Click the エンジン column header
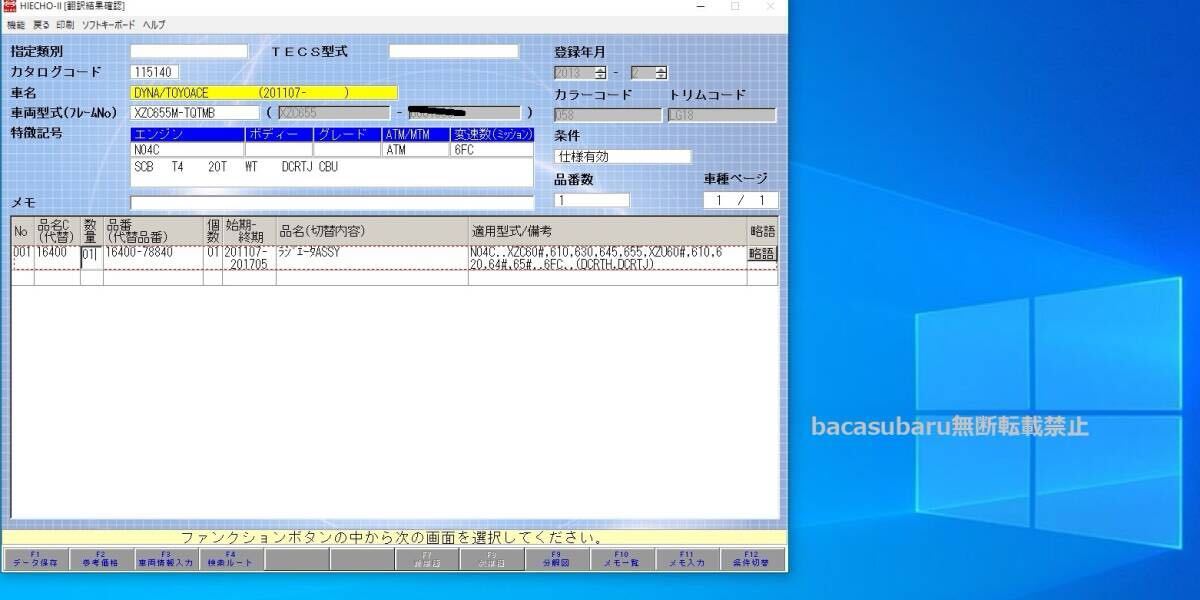The image size is (1200, 600). tap(187, 134)
